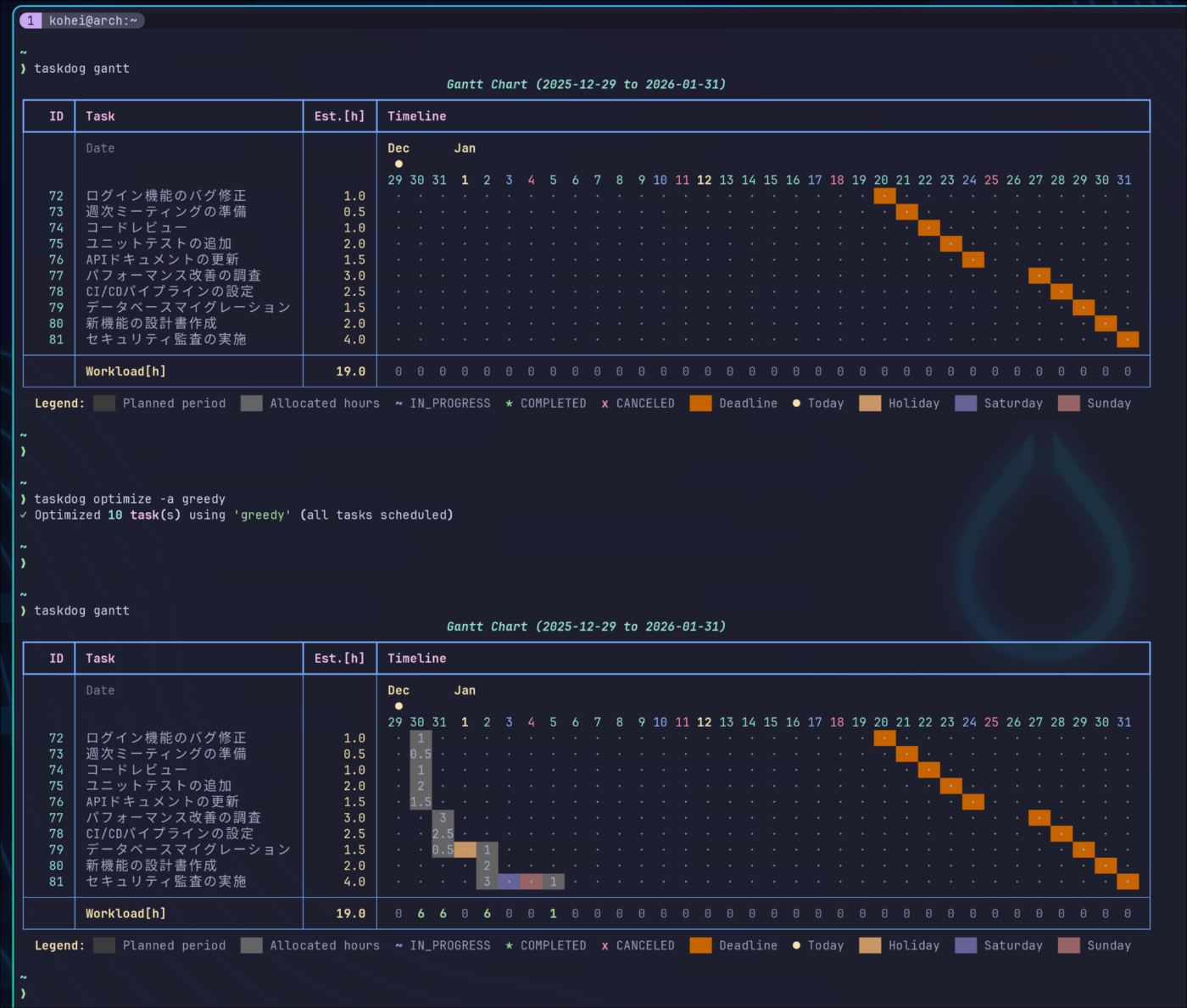Click date label 12 in first chart timeline
Viewport: 1187px width, 1008px height.
coord(705,180)
